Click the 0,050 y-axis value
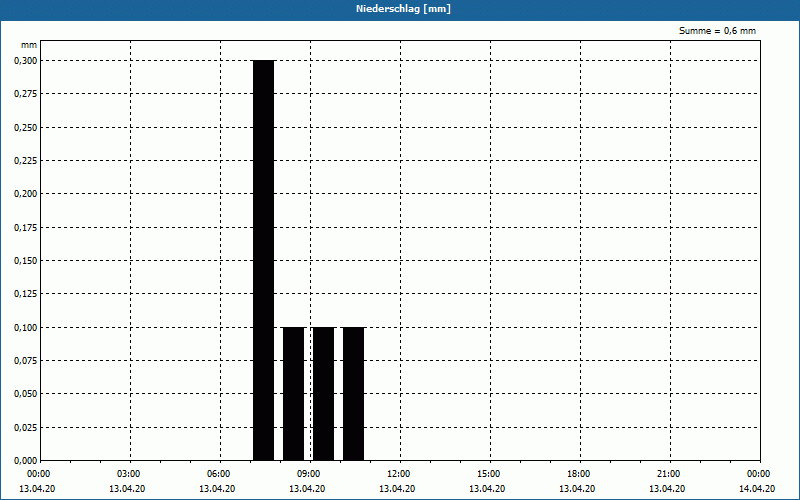 [x=26, y=394]
